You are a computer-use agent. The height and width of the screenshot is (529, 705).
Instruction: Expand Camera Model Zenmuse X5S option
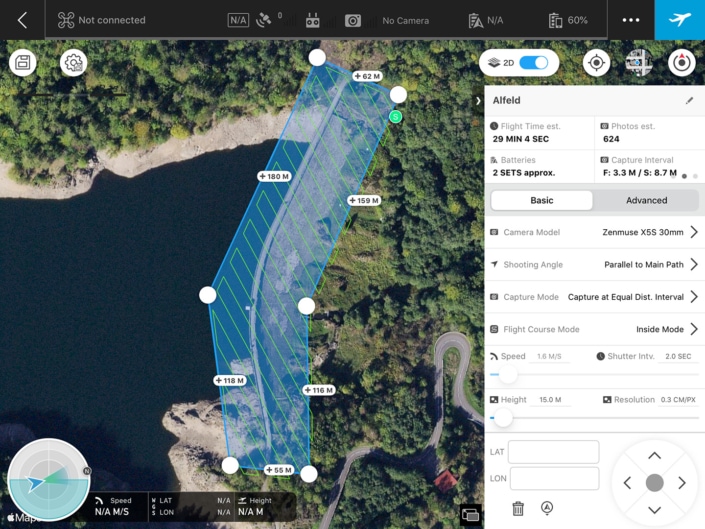pos(693,232)
